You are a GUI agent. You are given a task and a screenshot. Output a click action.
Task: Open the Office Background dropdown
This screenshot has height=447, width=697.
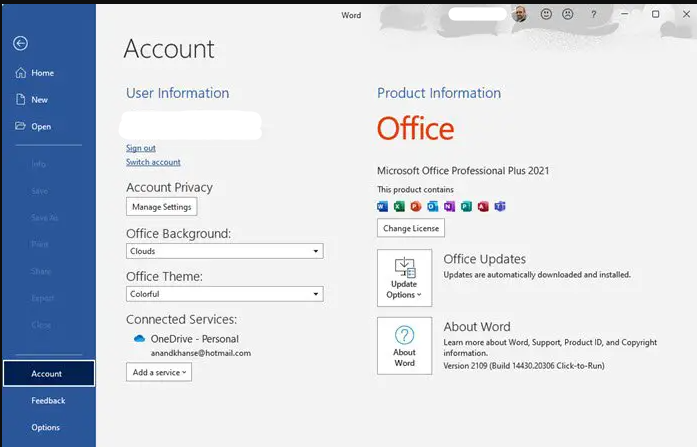[224, 251]
